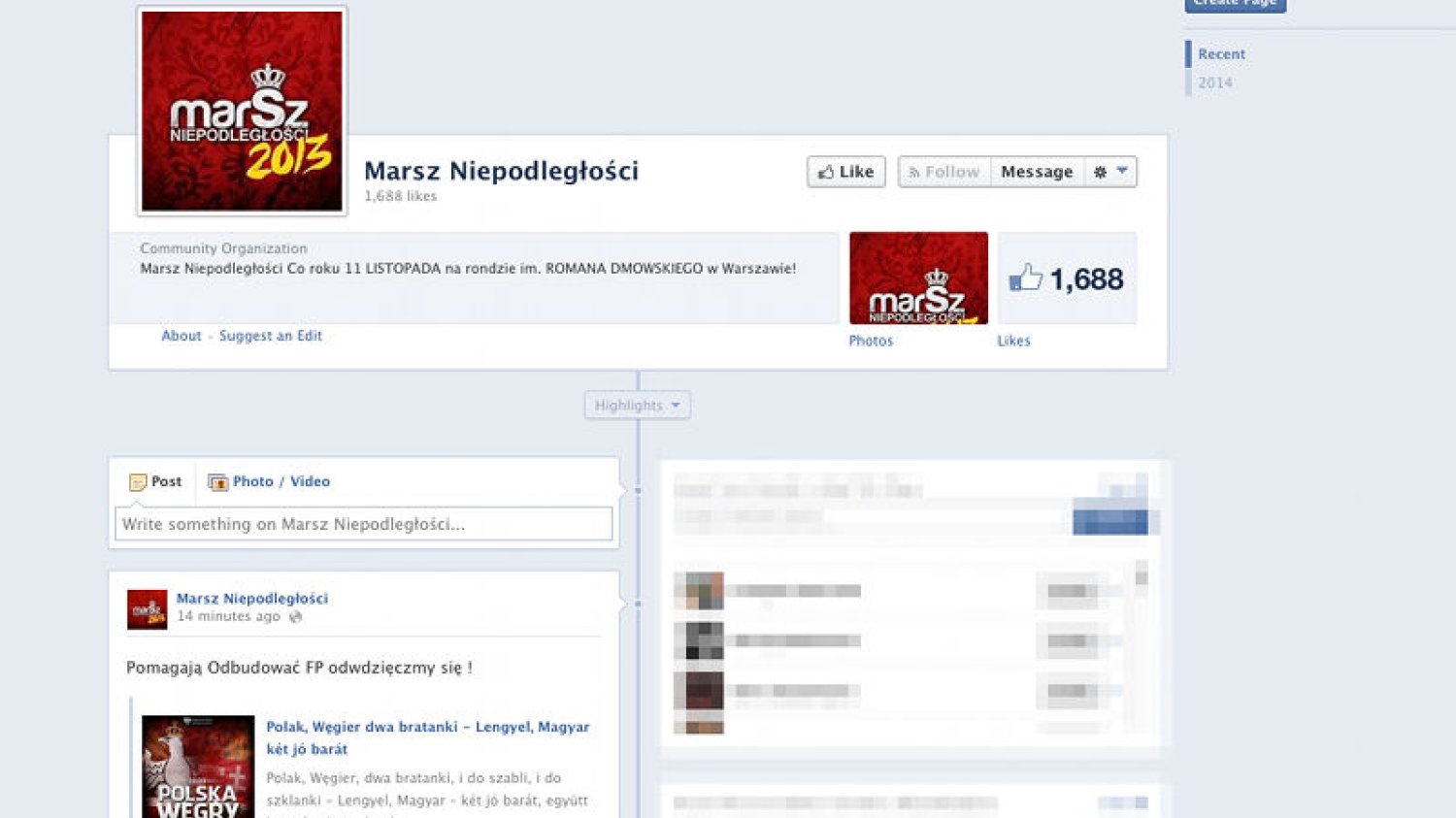Open Marsz Niepodległości 2013 profile picture
1456x818 pixels.
pos(242,111)
